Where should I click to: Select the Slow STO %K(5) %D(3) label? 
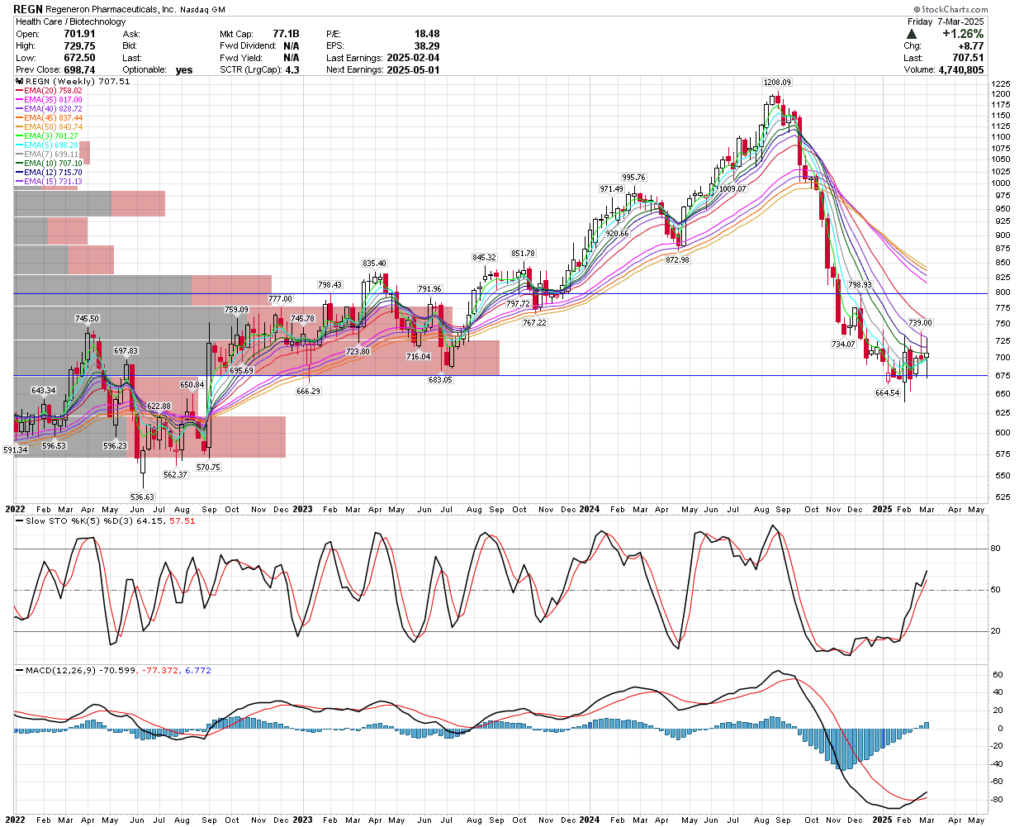click(x=80, y=520)
